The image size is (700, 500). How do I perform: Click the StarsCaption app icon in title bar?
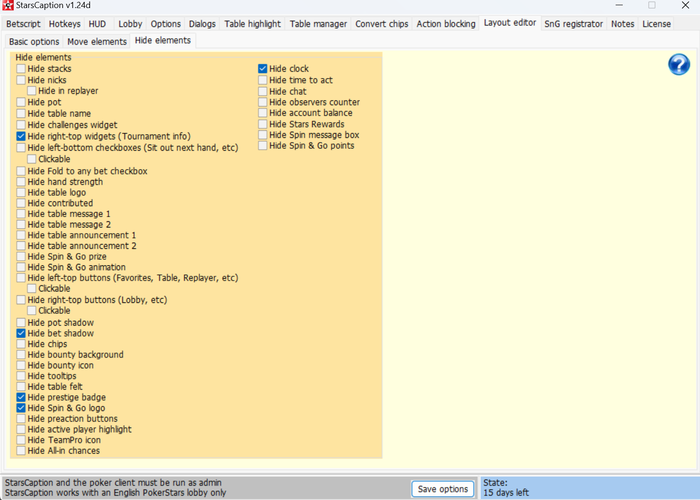coord(8,6)
